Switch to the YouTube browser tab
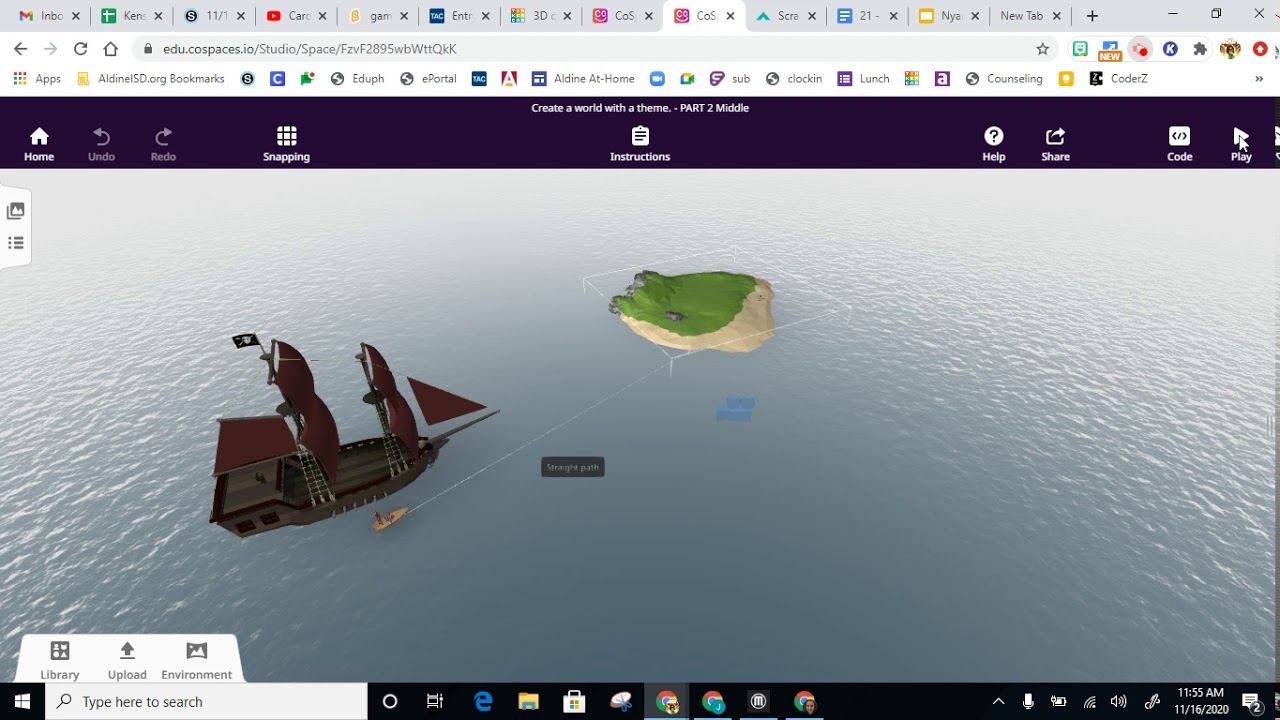Image resolution: width=1280 pixels, height=720 pixels. pyautogui.click(x=296, y=16)
